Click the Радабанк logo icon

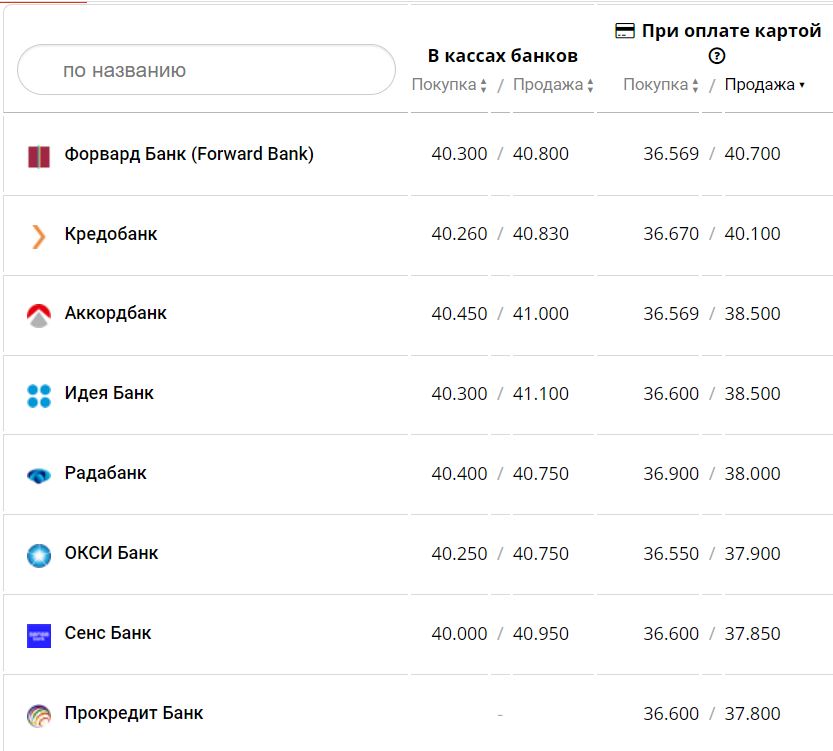[39, 476]
